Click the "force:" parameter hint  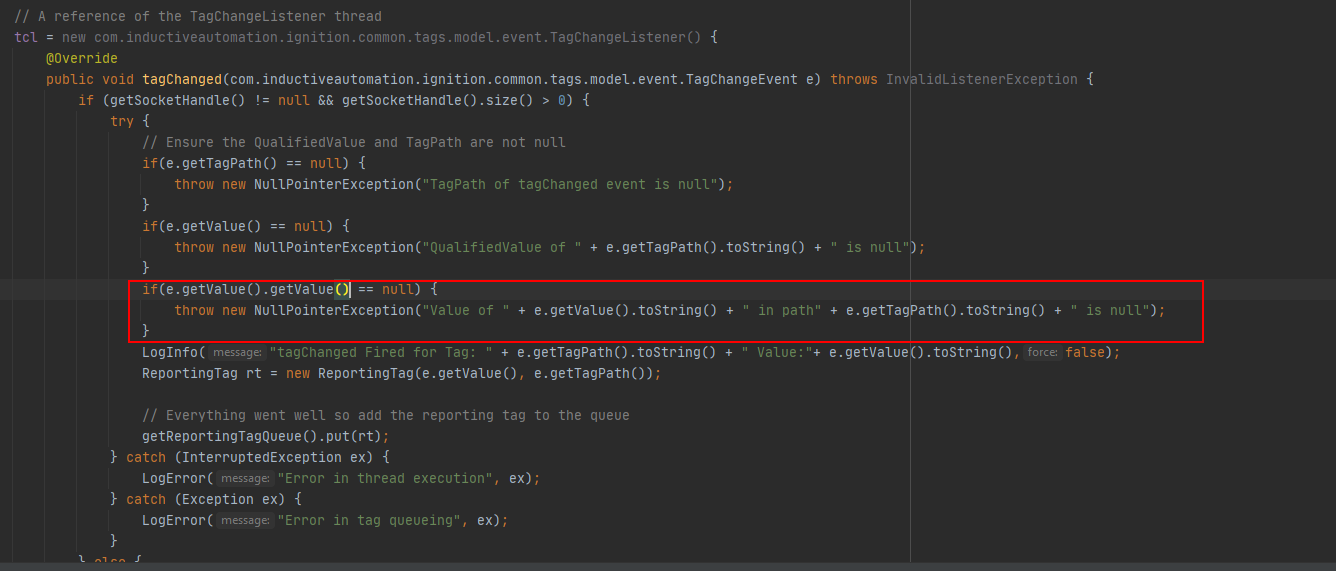tap(1042, 352)
